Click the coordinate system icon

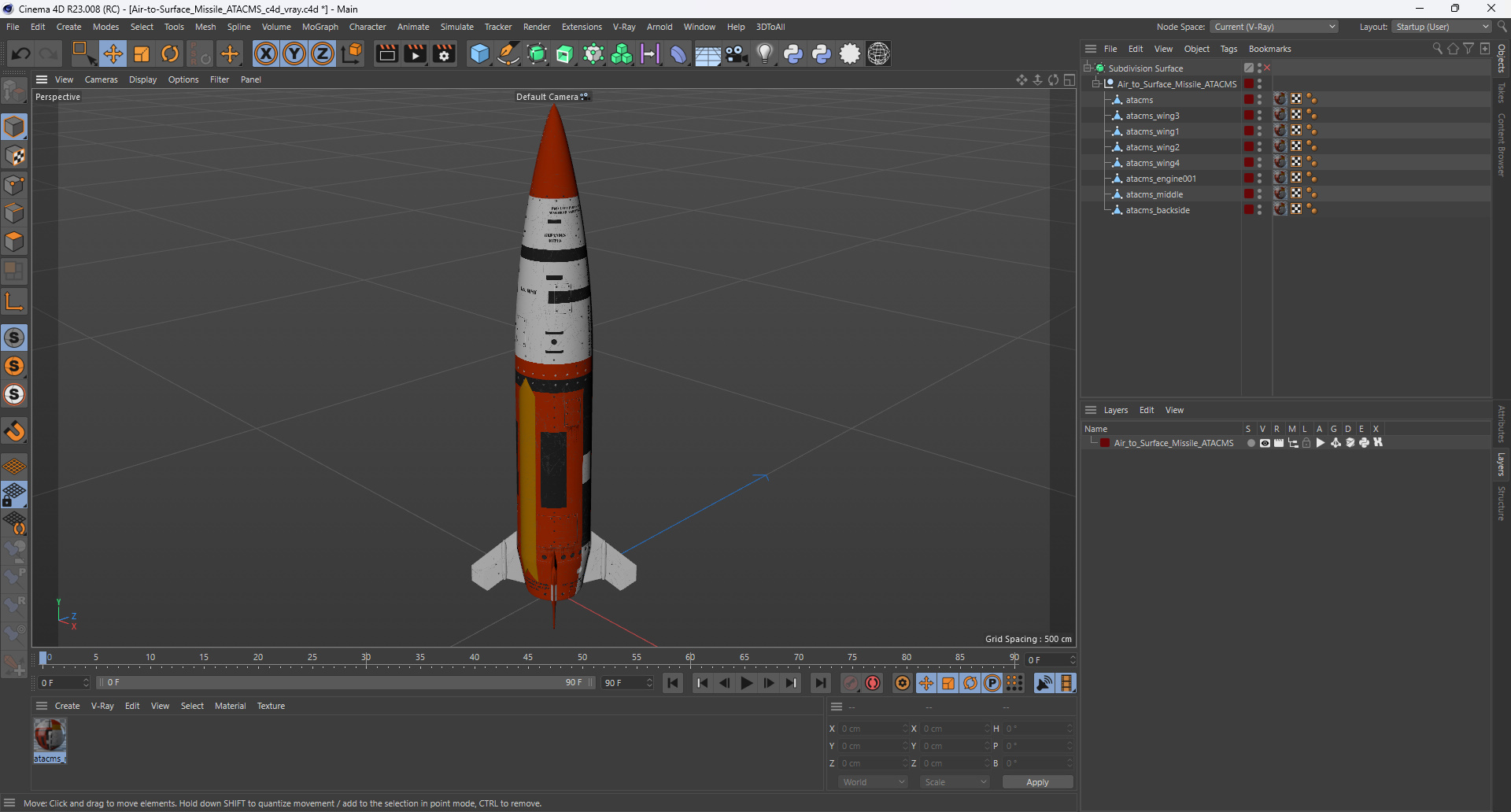pos(353,54)
